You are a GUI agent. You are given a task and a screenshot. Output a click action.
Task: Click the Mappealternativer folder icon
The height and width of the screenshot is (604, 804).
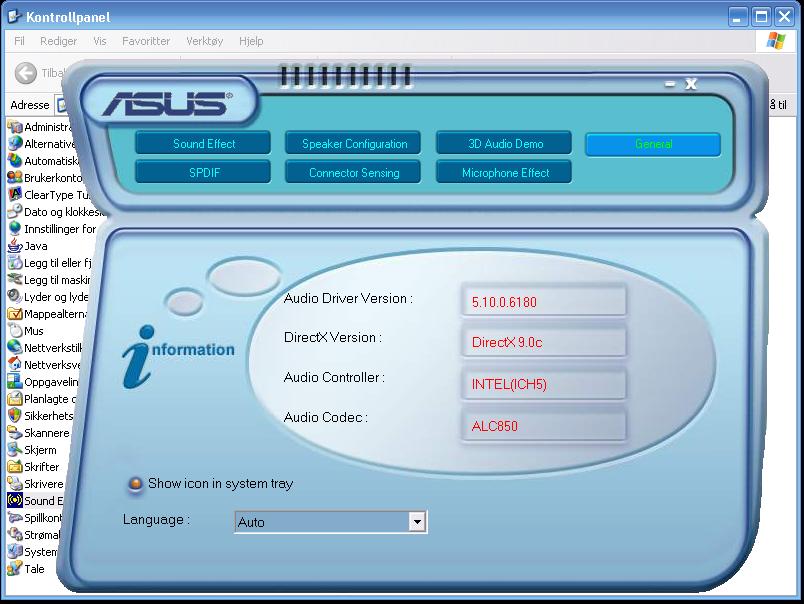[15, 313]
